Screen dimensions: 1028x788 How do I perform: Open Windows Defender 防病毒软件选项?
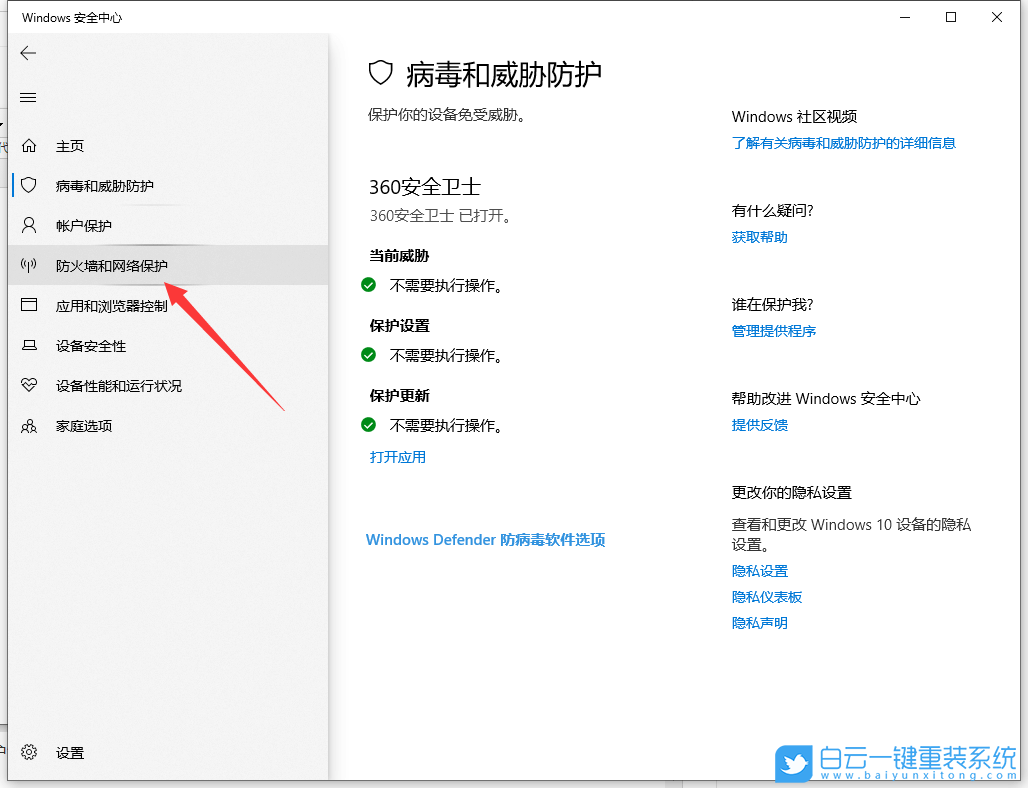click(x=485, y=539)
